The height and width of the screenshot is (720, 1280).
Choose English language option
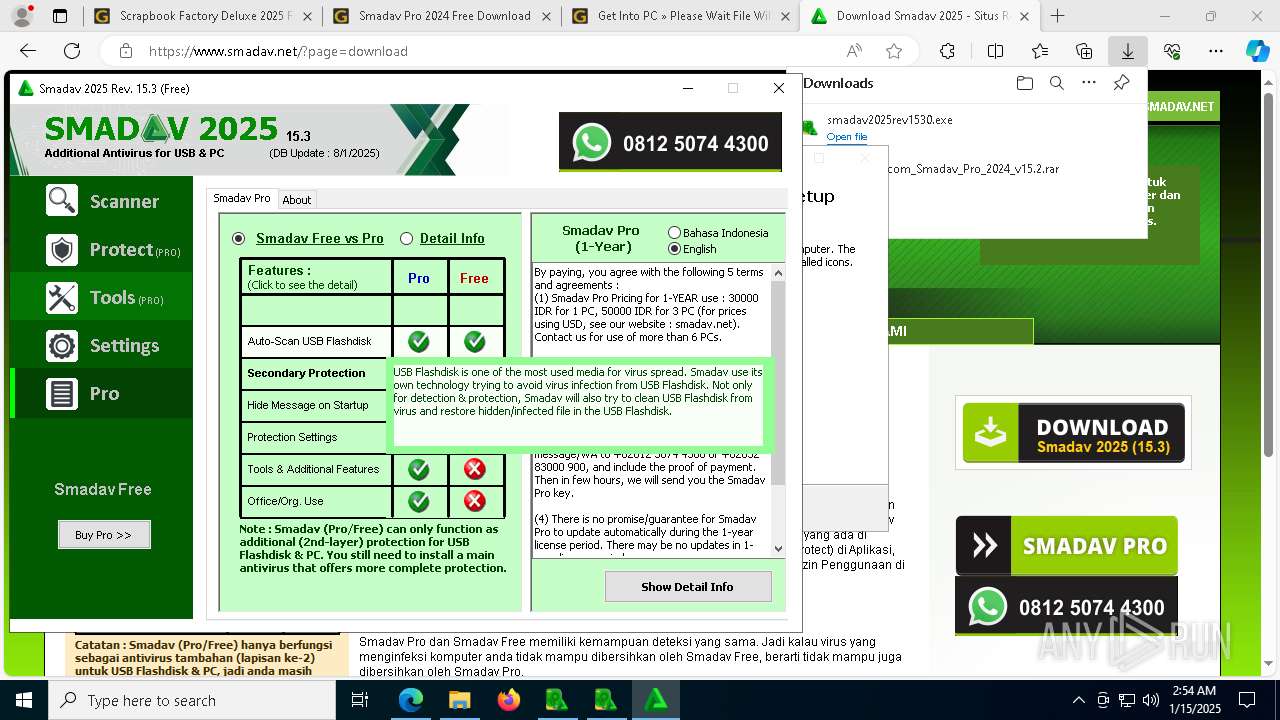[674, 249]
